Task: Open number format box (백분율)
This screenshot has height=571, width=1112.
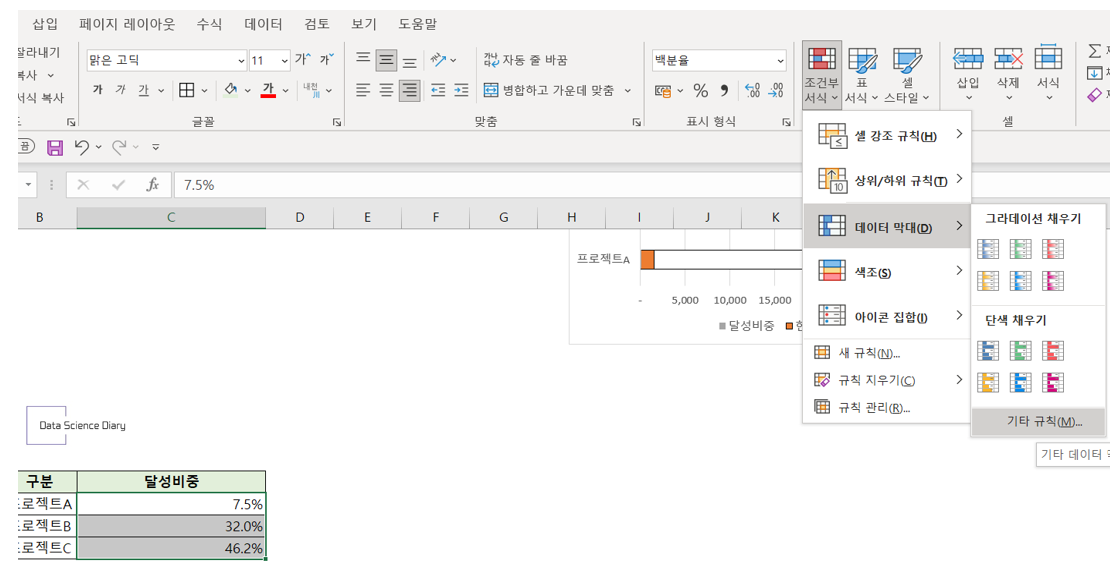Action: coord(719,60)
